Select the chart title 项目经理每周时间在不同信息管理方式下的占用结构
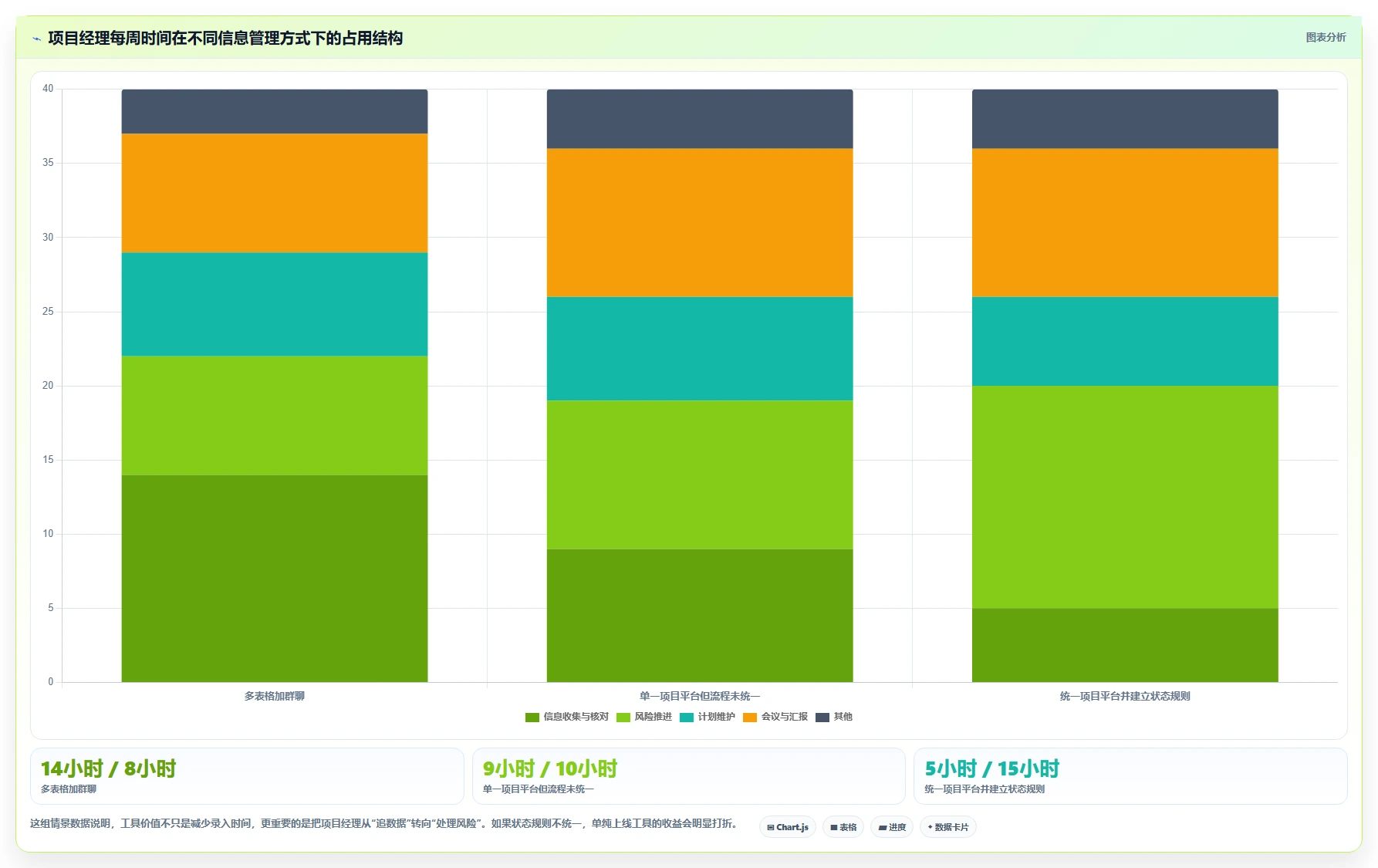Screen dimensions: 1378x868 [x=225, y=38]
